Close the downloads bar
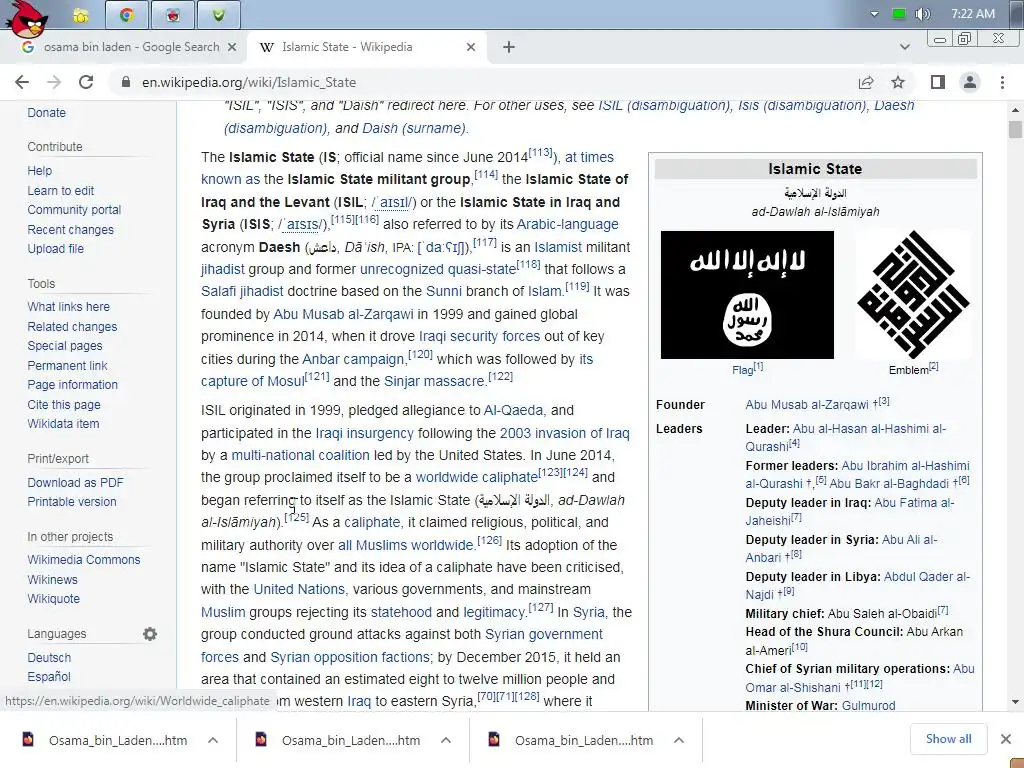The image size is (1024, 768). (1006, 739)
